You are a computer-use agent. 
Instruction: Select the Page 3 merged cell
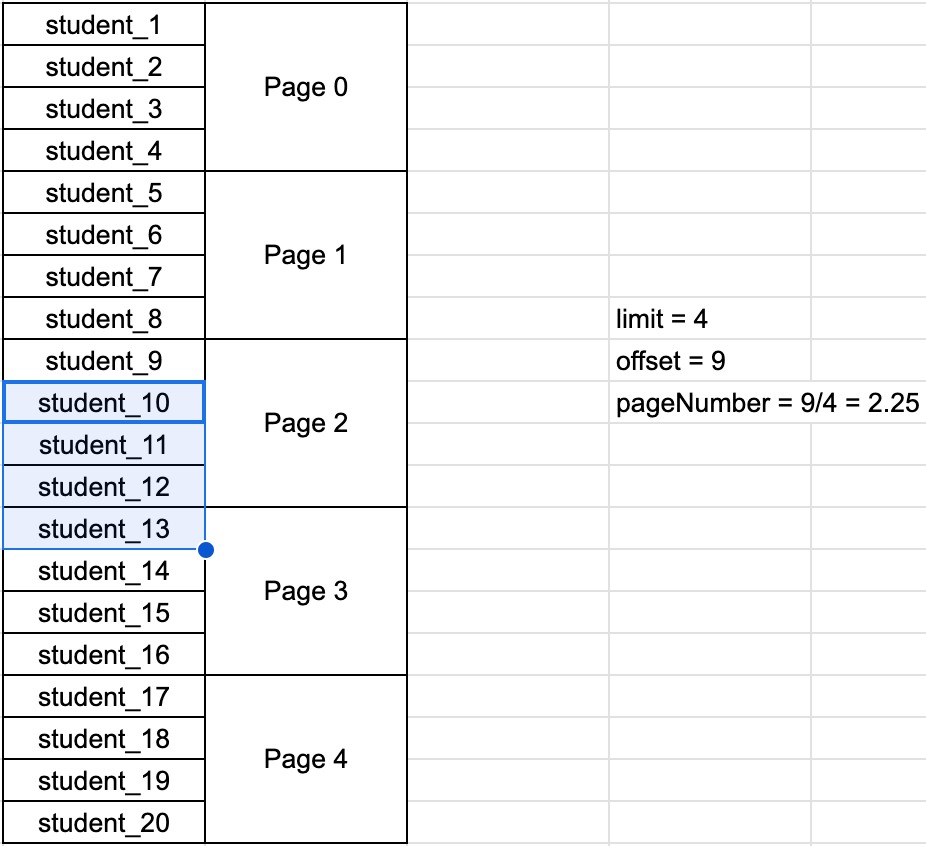[306, 591]
